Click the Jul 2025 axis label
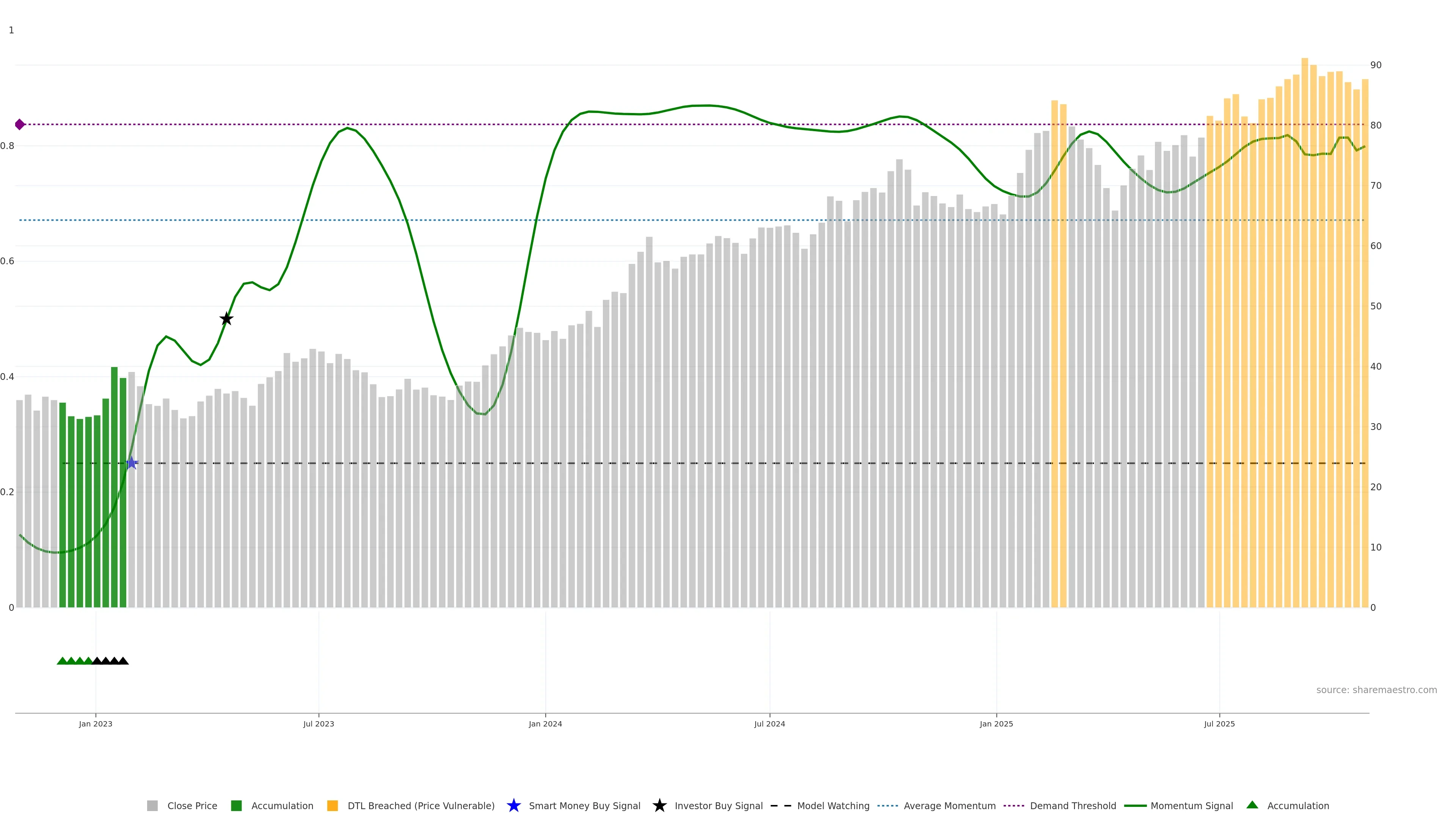Viewport: 1456px width, 819px height. click(x=1219, y=723)
